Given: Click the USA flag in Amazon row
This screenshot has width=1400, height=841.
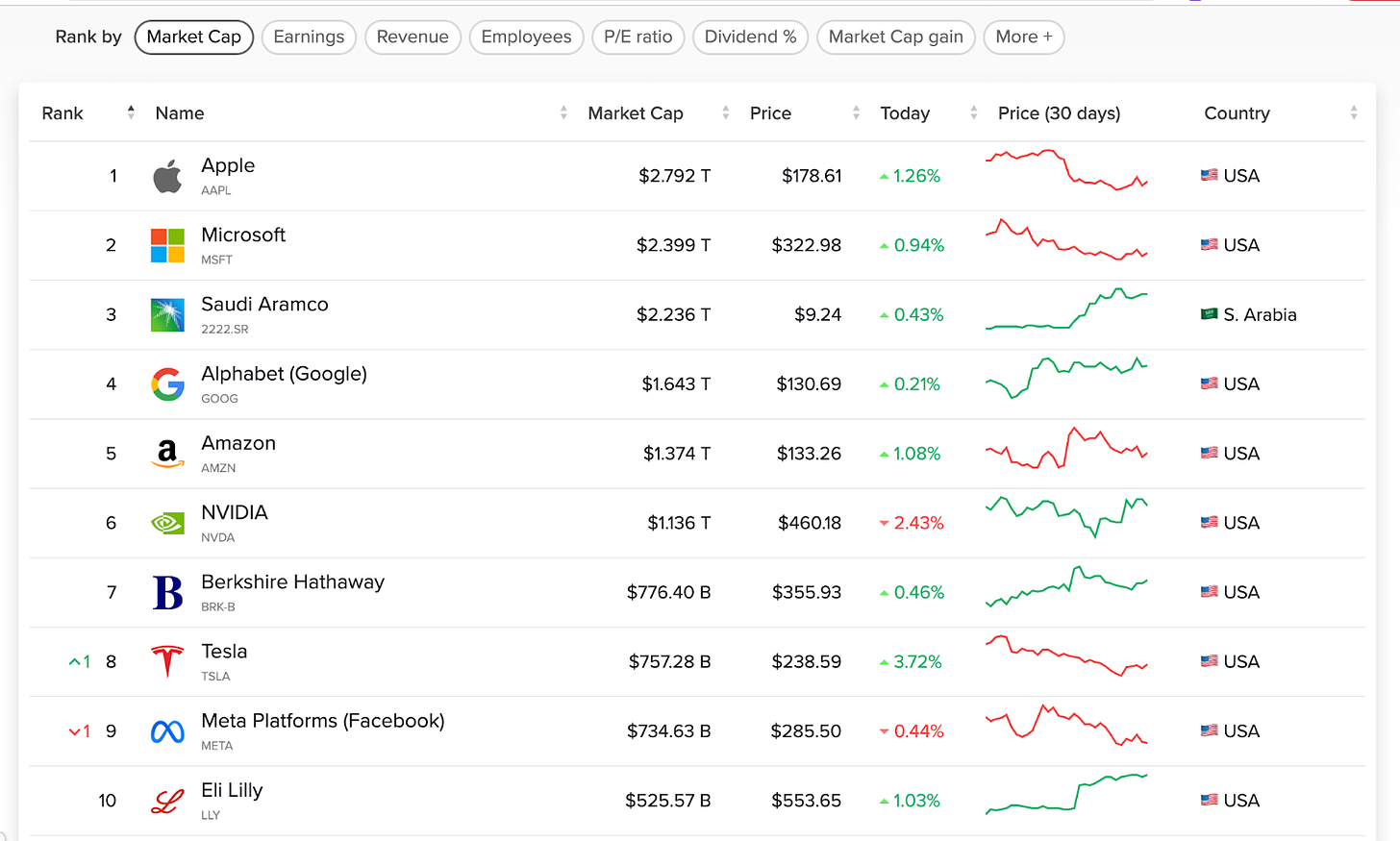Looking at the screenshot, I should click(x=1210, y=453).
